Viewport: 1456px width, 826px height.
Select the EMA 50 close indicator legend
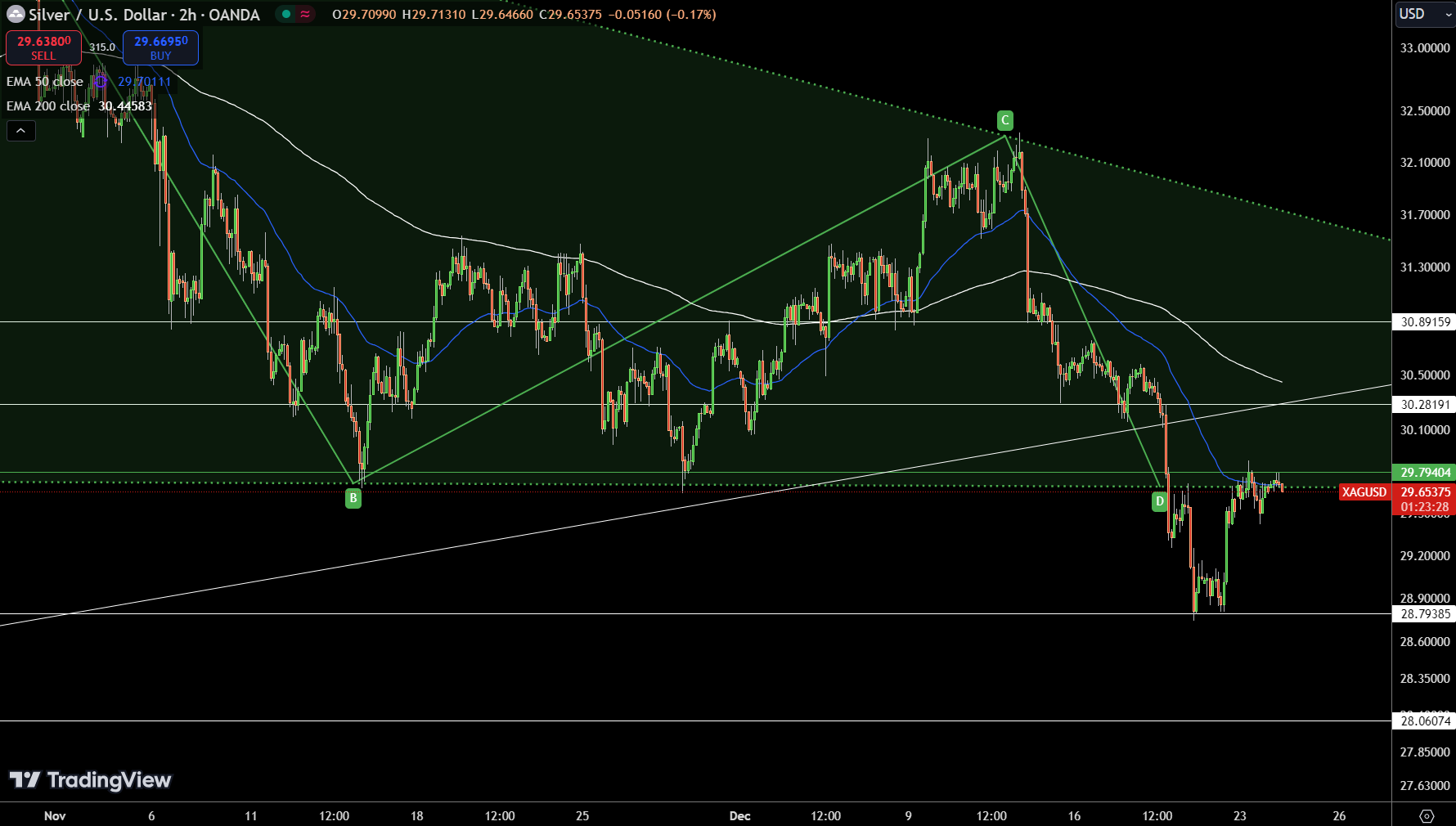[45, 82]
